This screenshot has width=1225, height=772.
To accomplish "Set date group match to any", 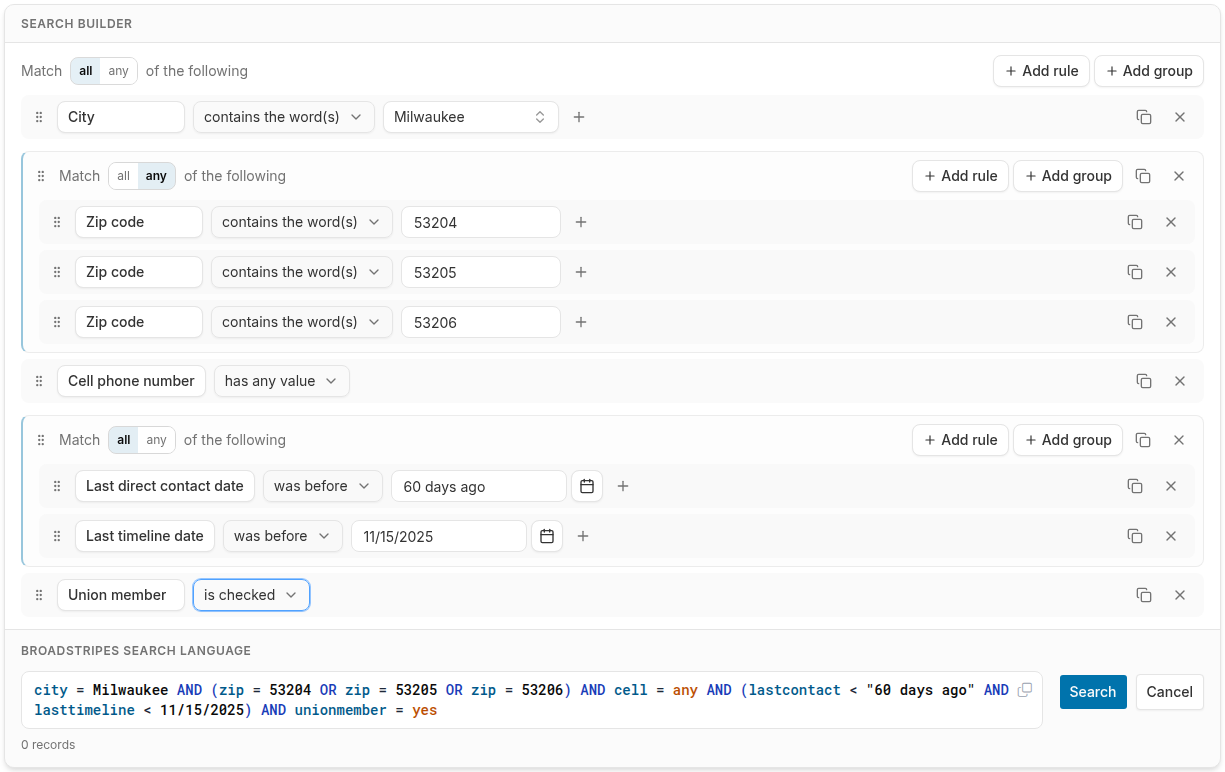I will pos(157,440).
